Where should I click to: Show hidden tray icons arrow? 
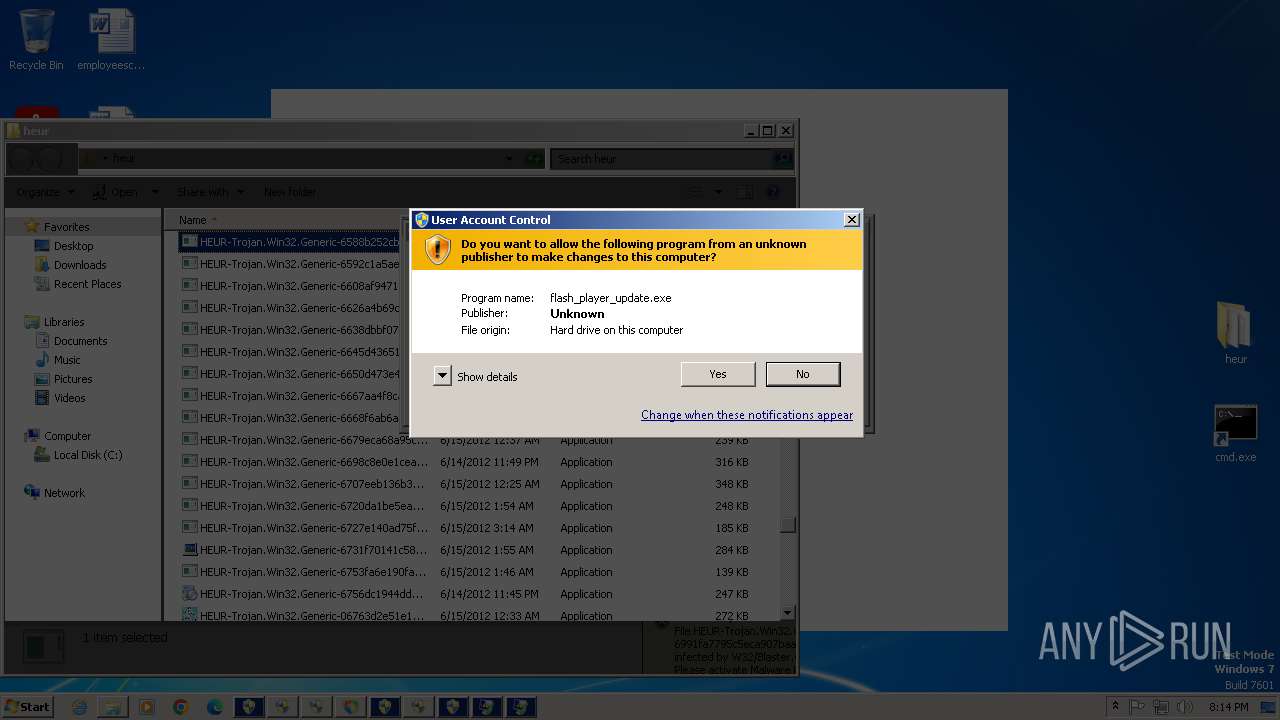click(1116, 706)
